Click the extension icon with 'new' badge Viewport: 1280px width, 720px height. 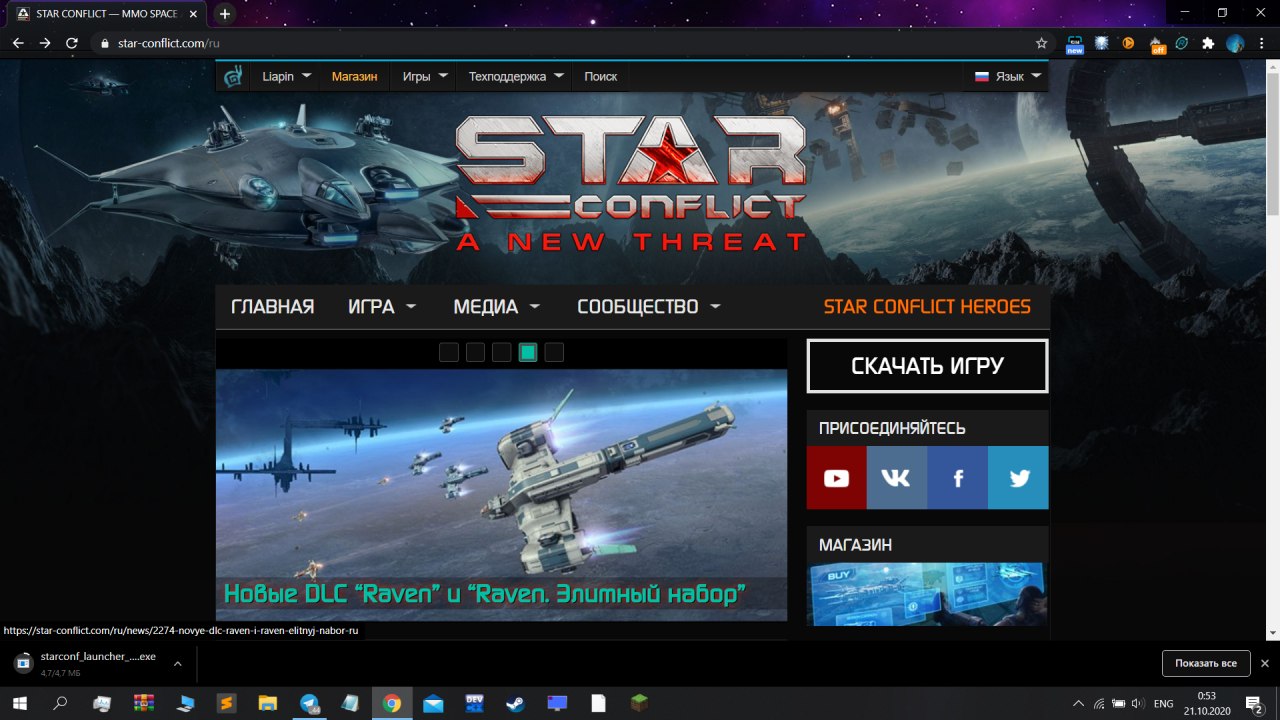click(x=1075, y=44)
